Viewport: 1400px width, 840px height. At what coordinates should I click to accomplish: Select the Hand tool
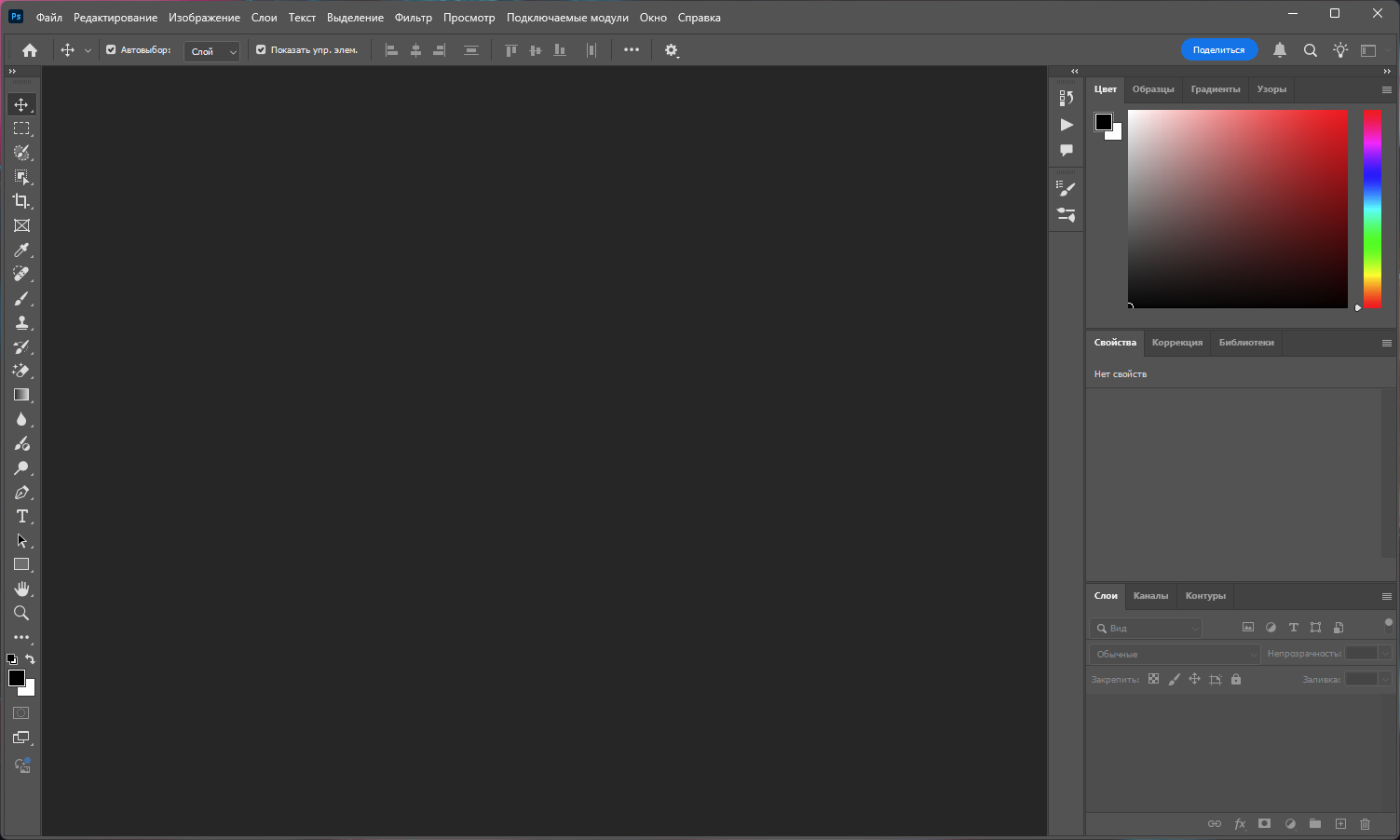[x=21, y=589]
